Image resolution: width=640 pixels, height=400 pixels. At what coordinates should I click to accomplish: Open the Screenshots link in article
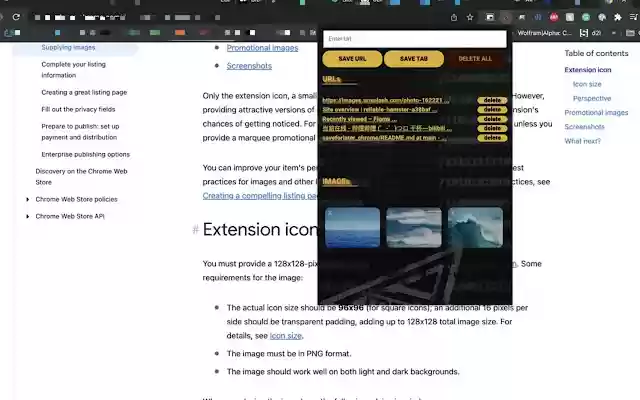click(x=249, y=66)
